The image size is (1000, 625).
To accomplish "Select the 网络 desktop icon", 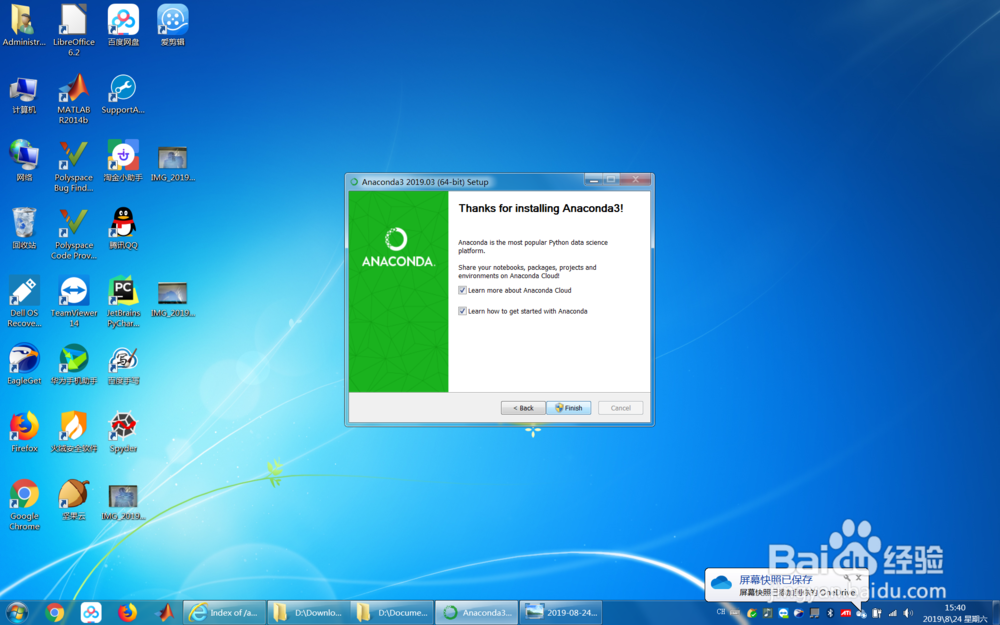I will coord(24,161).
